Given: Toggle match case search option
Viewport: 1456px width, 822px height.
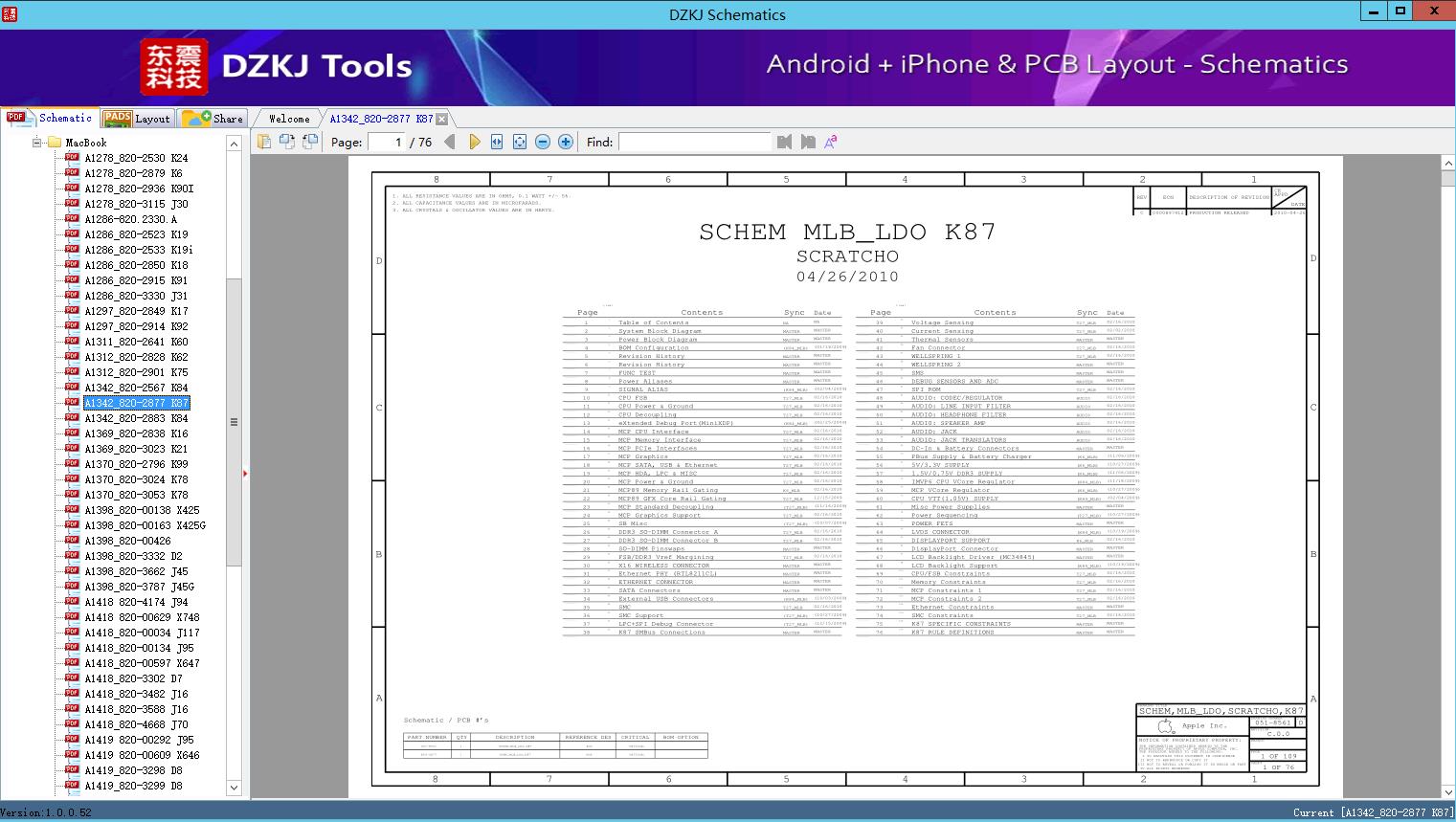Looking at the screenshot, I should pyautogui.click(x=831, y=142).
